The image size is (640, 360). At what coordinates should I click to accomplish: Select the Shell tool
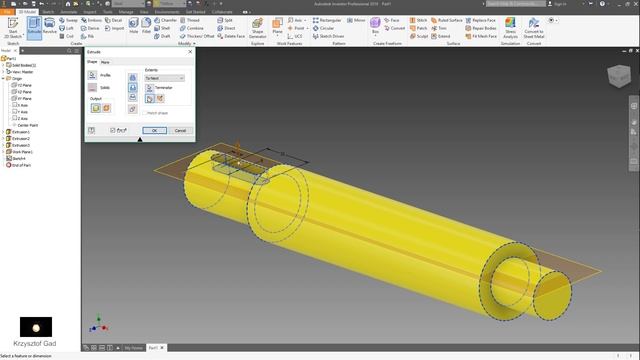[162, 28]
